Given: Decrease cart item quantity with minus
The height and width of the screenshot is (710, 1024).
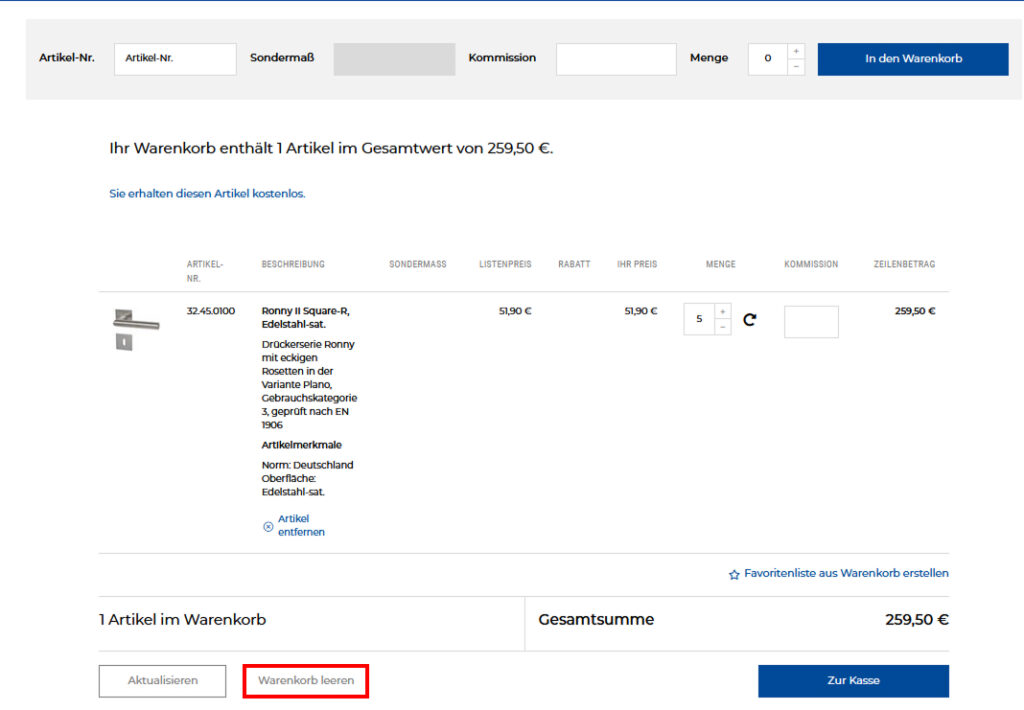Looking at the screenshot, I should tap(723, 327).
